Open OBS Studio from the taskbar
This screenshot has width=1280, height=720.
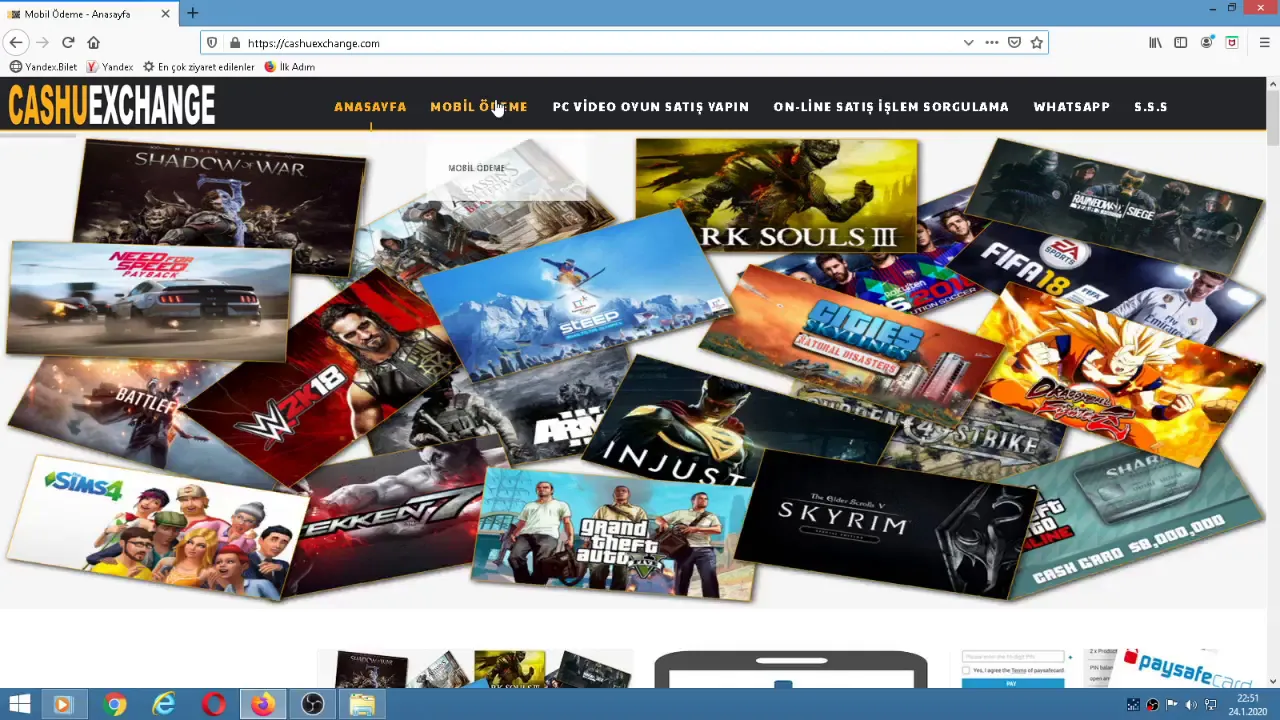click(313, 705)
